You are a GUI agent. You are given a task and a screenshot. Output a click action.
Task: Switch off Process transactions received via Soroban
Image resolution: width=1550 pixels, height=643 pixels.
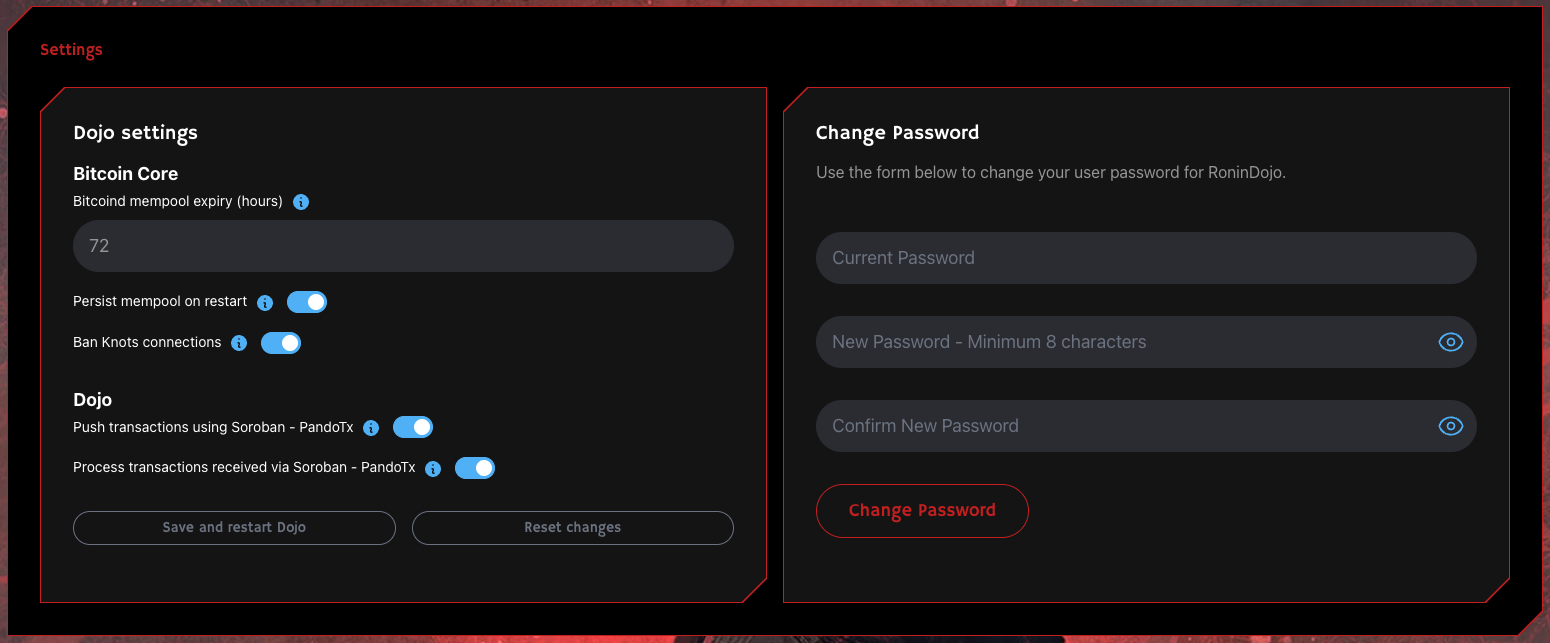click(475, 467)
